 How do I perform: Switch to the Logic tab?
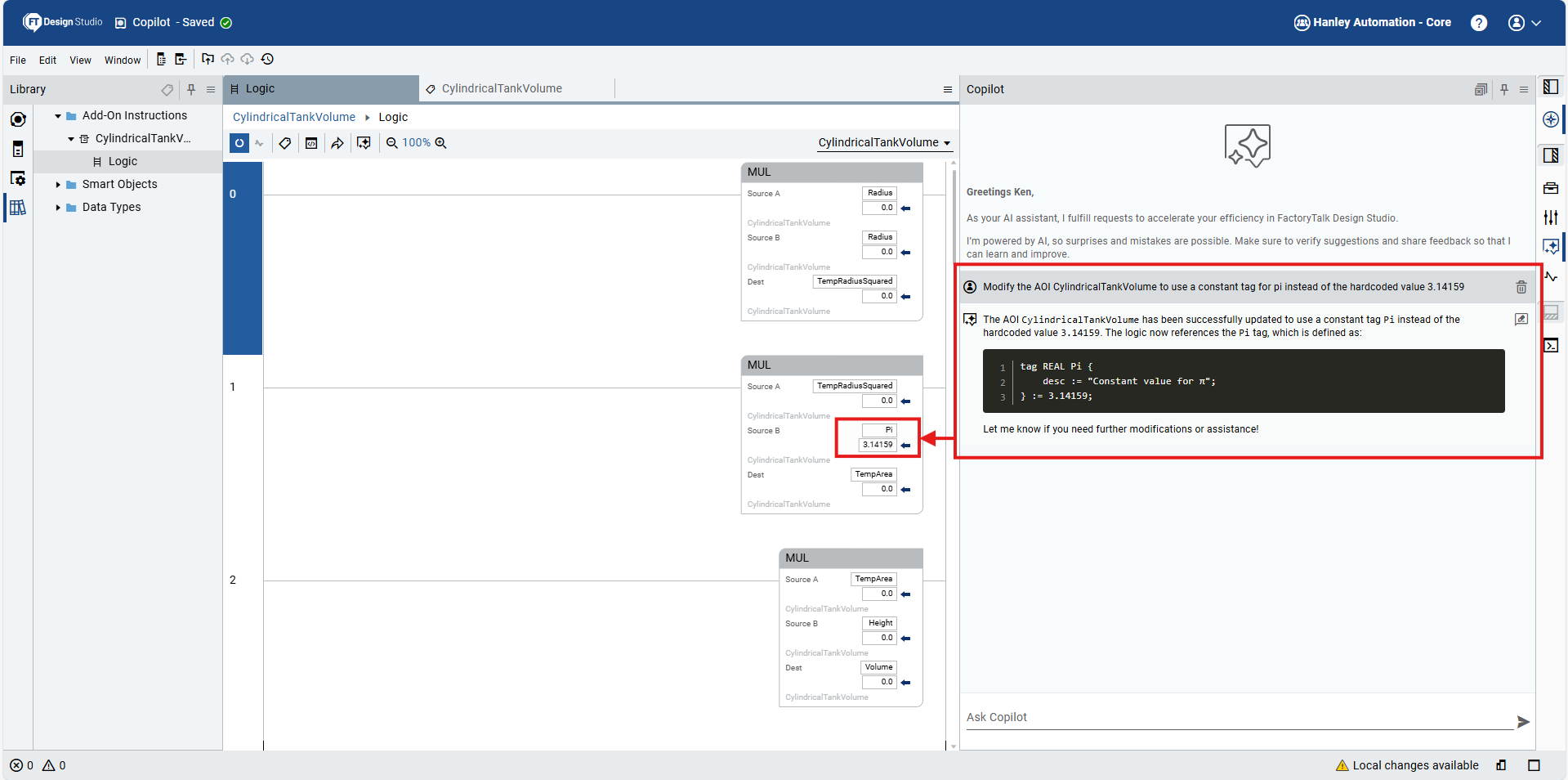(321, 88)
